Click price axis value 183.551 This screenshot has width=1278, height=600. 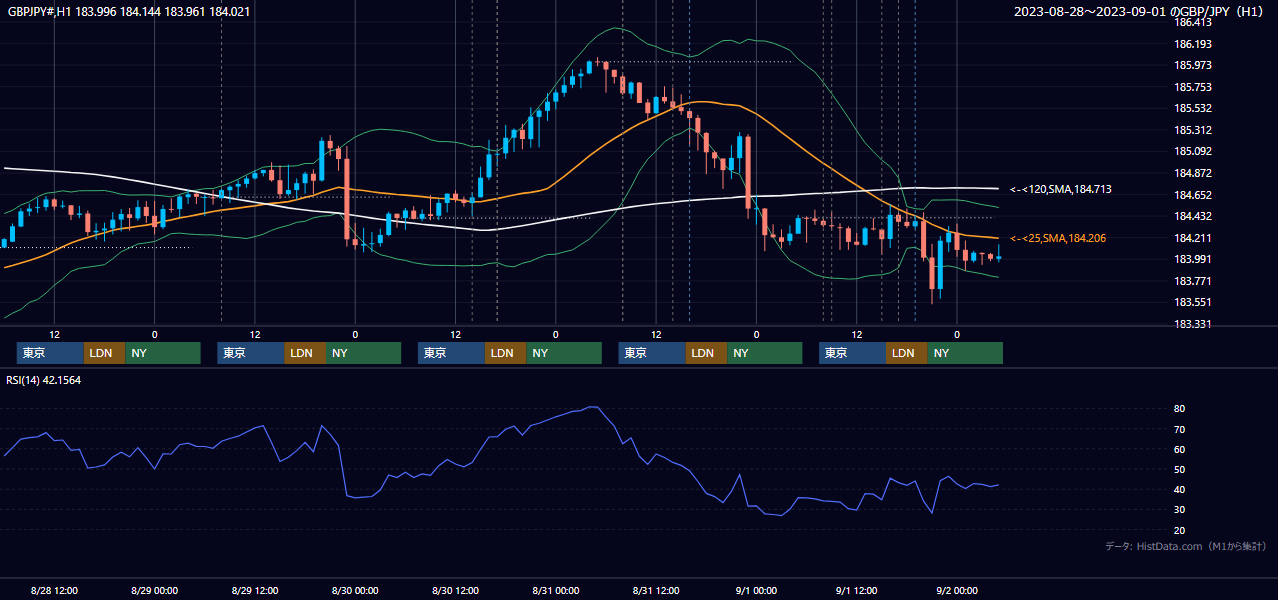[1193, 302]
